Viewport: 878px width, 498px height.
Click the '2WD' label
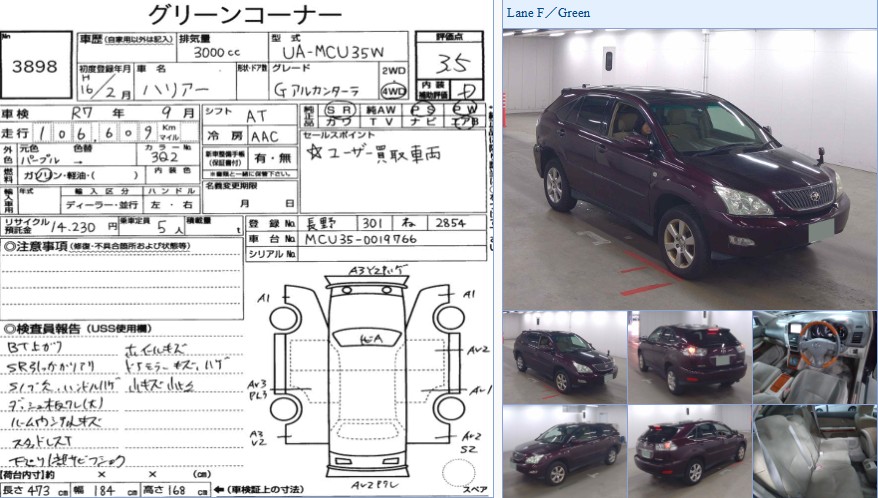point(394,71)
